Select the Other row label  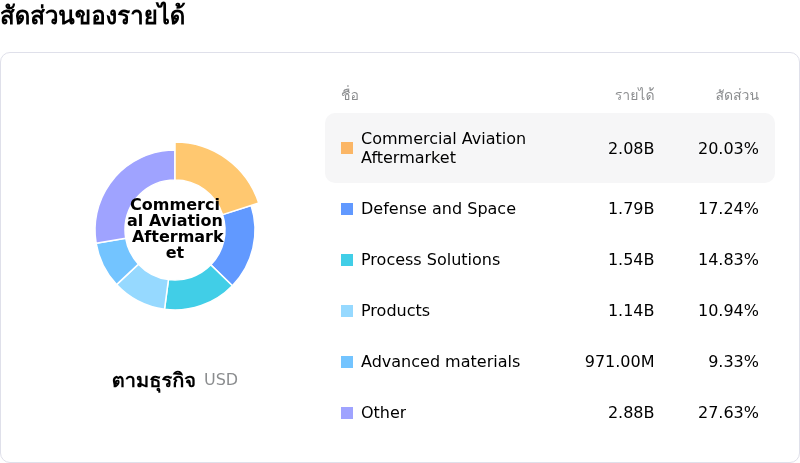(x=383, y=413)
